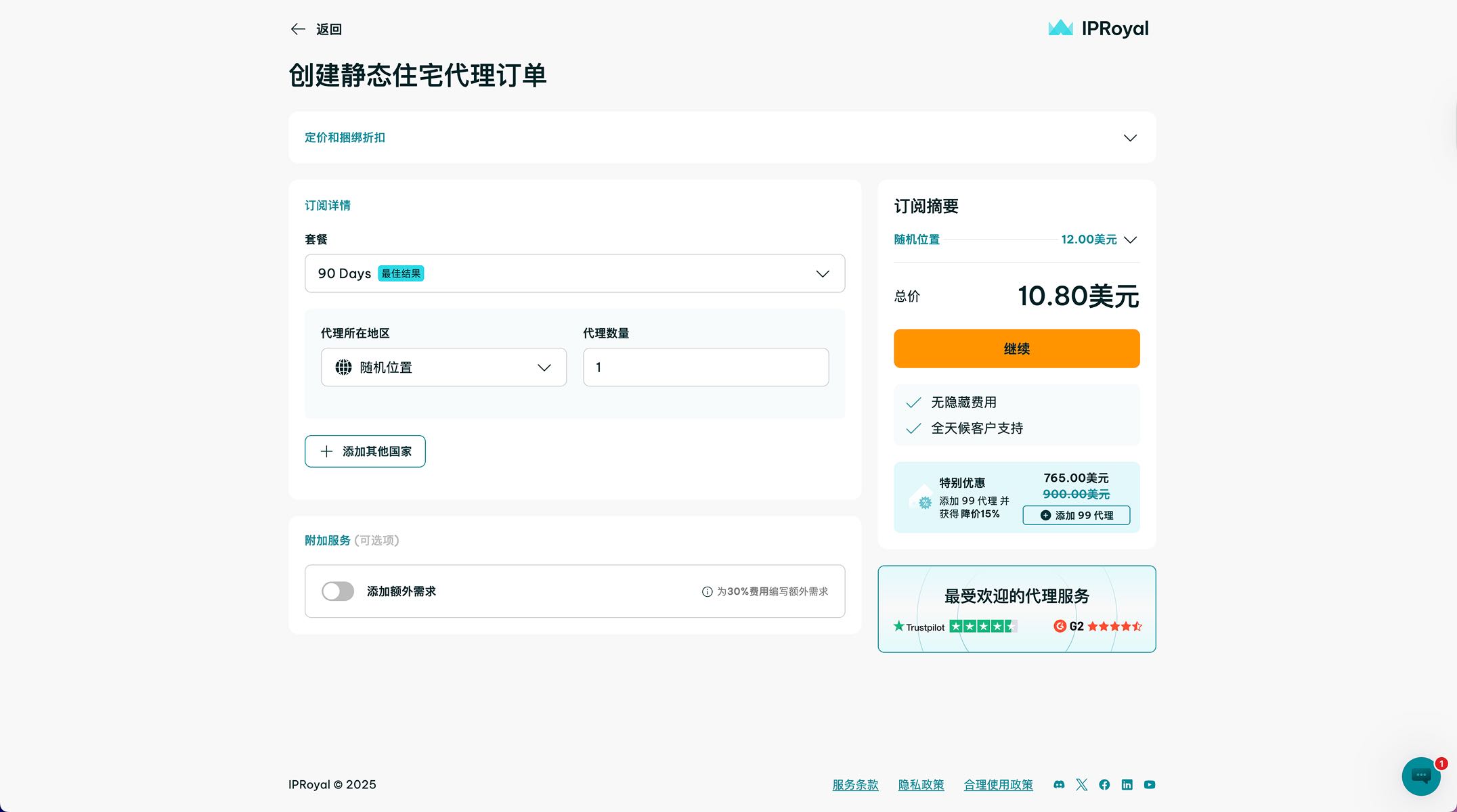Expand the 定价和捆绑折扣 section

[x=1129, y=138]
